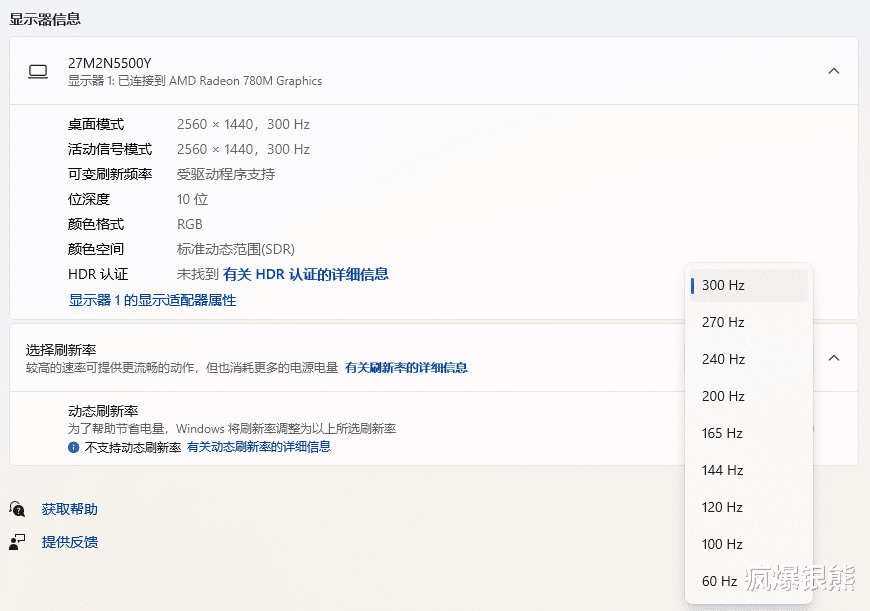Viewport: 870px width, 611px height.
Task: Click the 桌面模式 value 2560 × 1440, 300 Hz
Action: (243, 124)
